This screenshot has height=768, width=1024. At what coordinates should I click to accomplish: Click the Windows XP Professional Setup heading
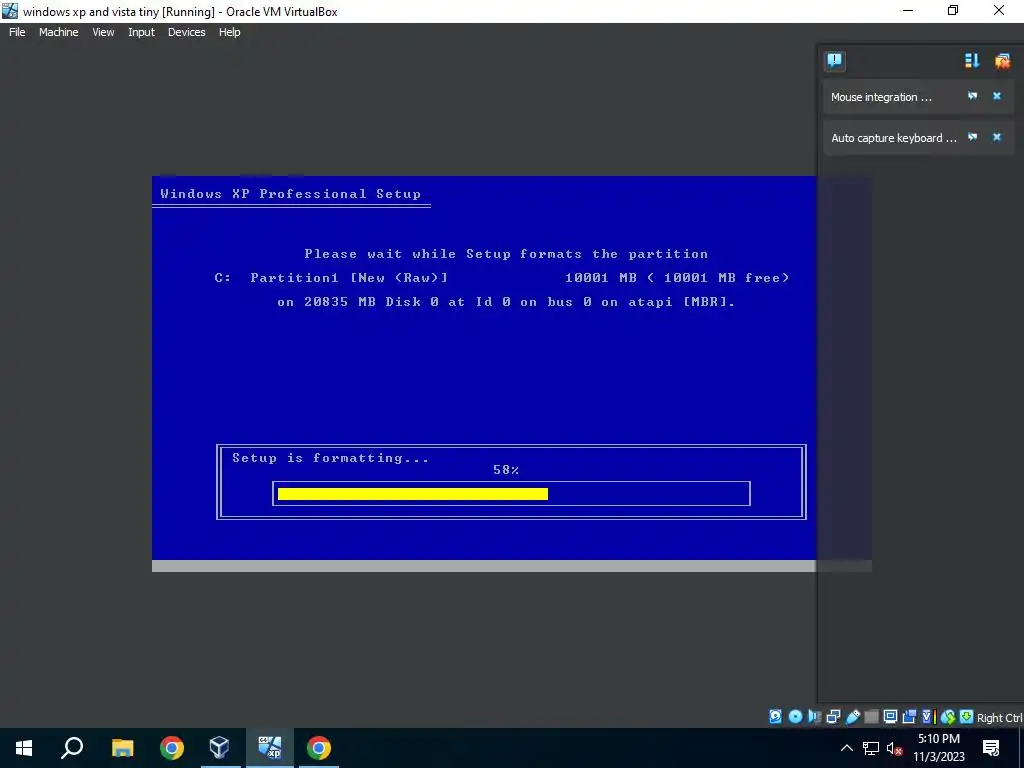pyautogui.click(x=291, y=193)
